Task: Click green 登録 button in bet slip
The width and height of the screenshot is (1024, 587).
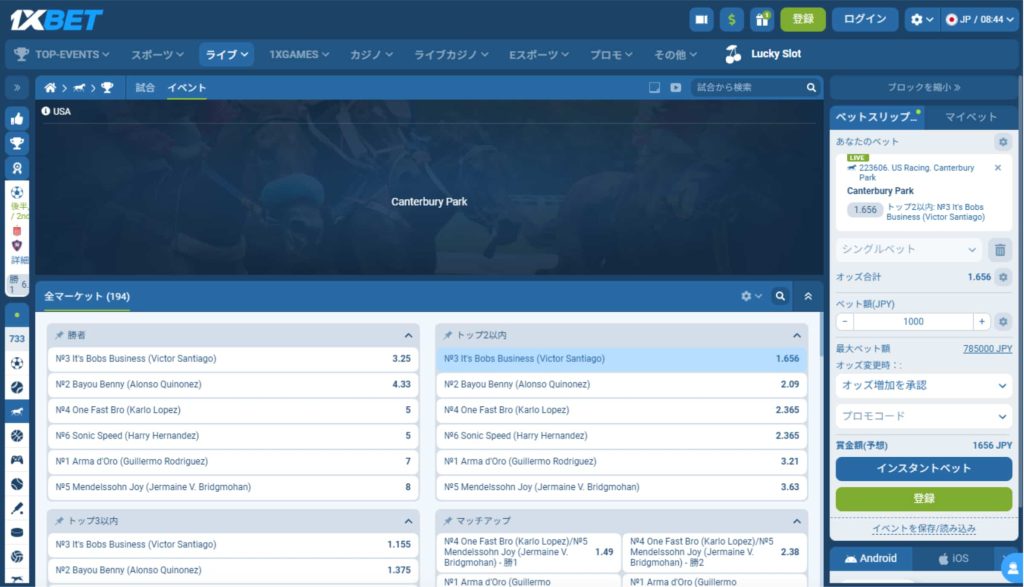Action: [923, 499]
